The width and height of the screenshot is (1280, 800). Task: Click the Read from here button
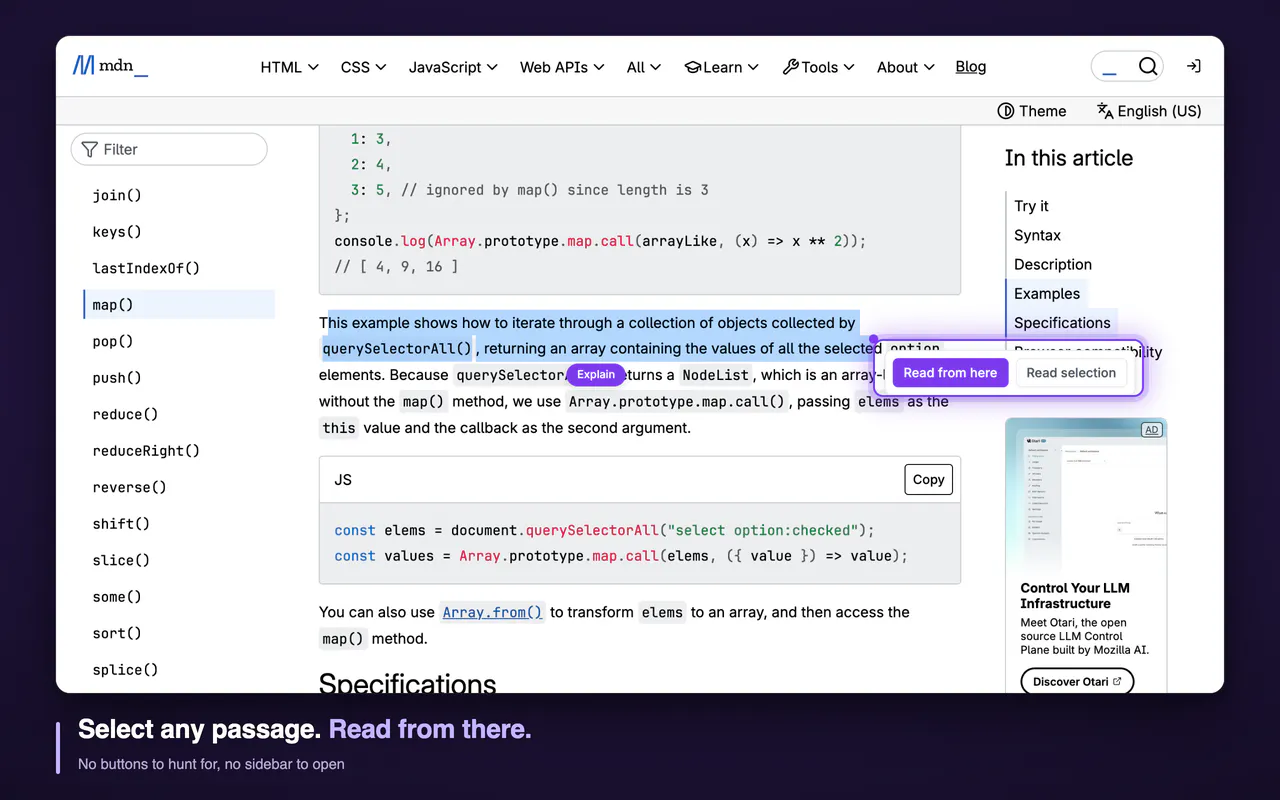[x=950, y=373]
